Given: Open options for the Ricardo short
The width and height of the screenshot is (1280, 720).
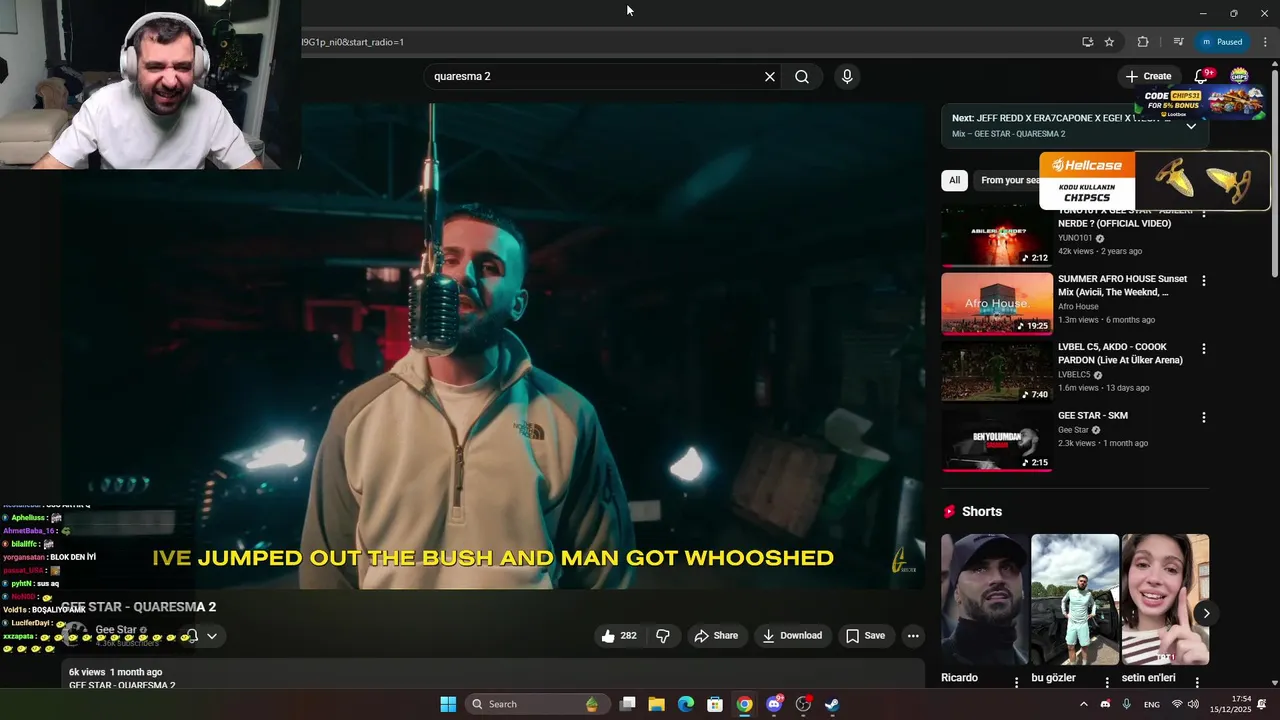Looking at the screenshot, I should click(1017, 681).
